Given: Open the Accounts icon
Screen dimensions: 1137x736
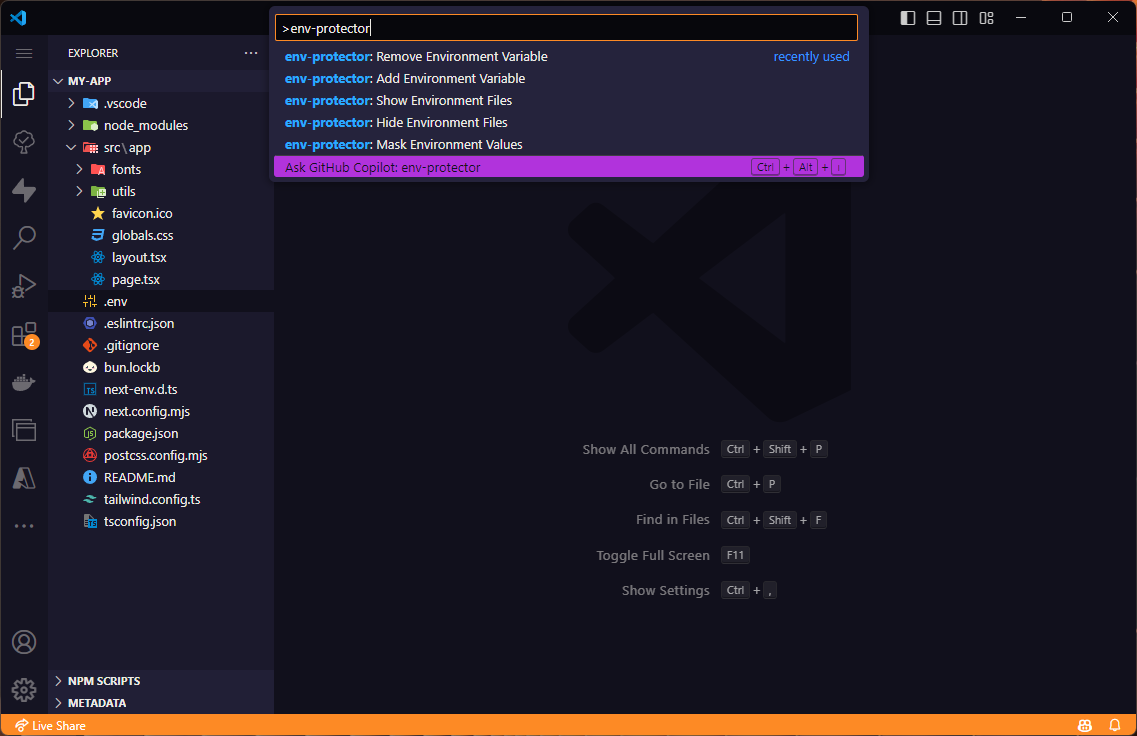Looking at the screenshot, I should (24, 642).
